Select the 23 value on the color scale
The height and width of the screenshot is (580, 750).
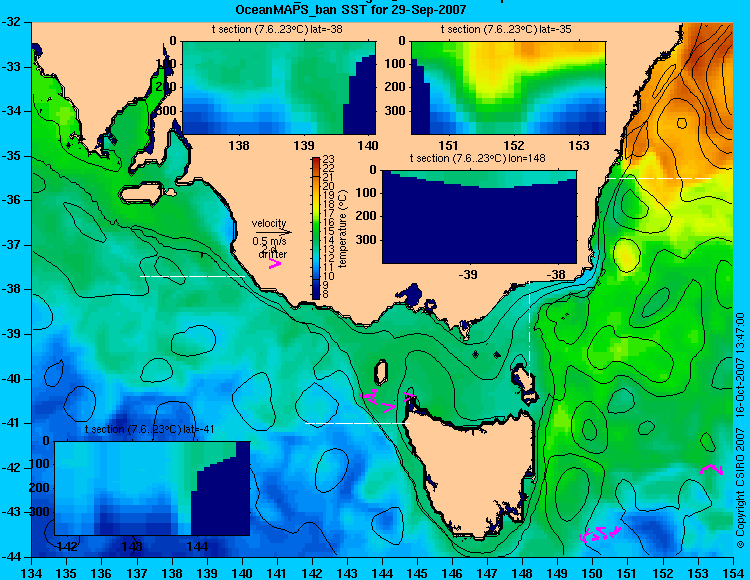[x=329, y=159]
